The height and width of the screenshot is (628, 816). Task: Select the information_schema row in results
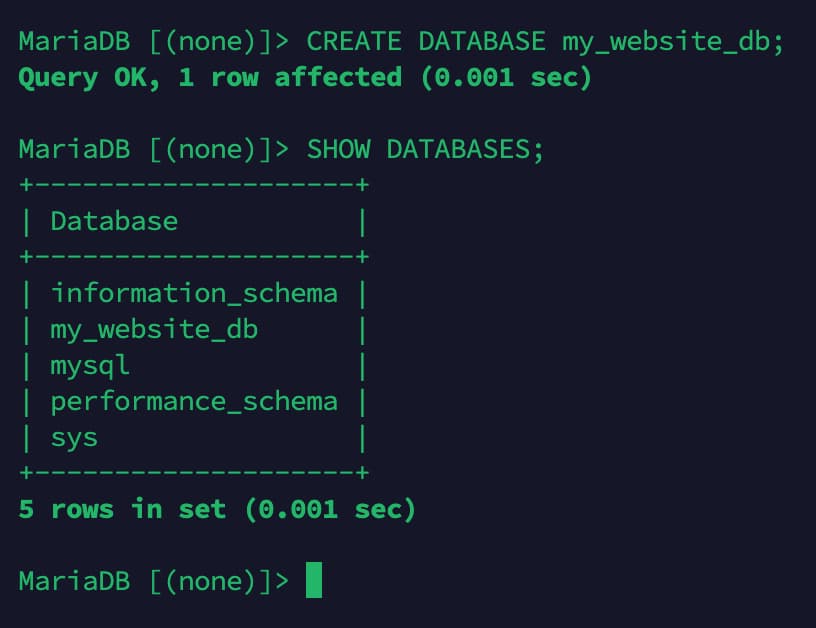point(194,293)
